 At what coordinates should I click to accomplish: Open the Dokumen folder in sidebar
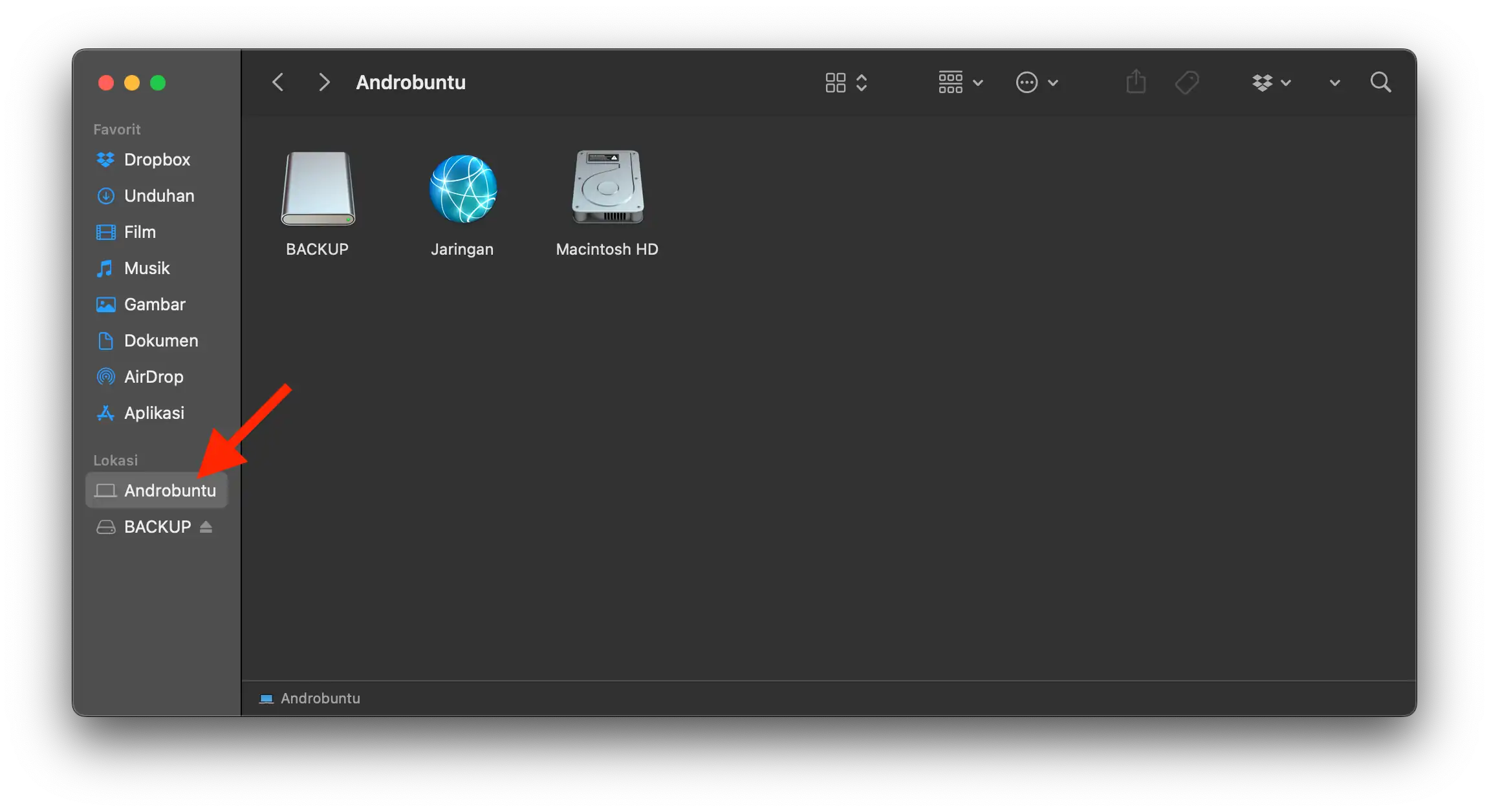[x=161, y=340]
